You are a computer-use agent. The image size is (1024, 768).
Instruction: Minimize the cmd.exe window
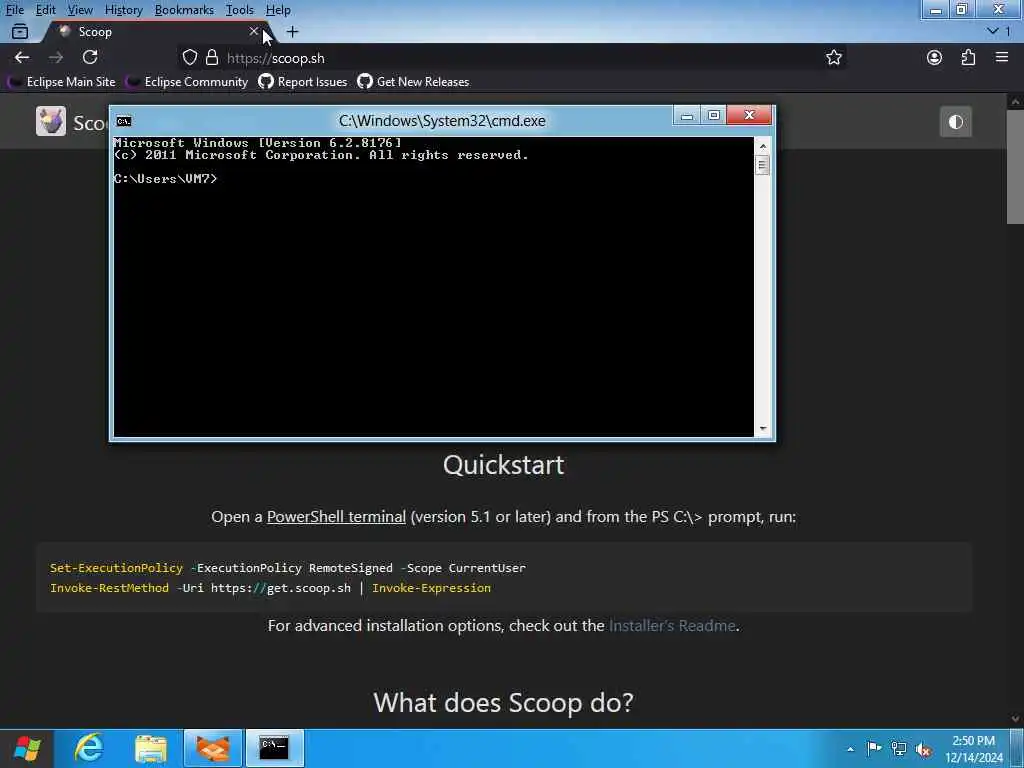click(x=686, y=116)
